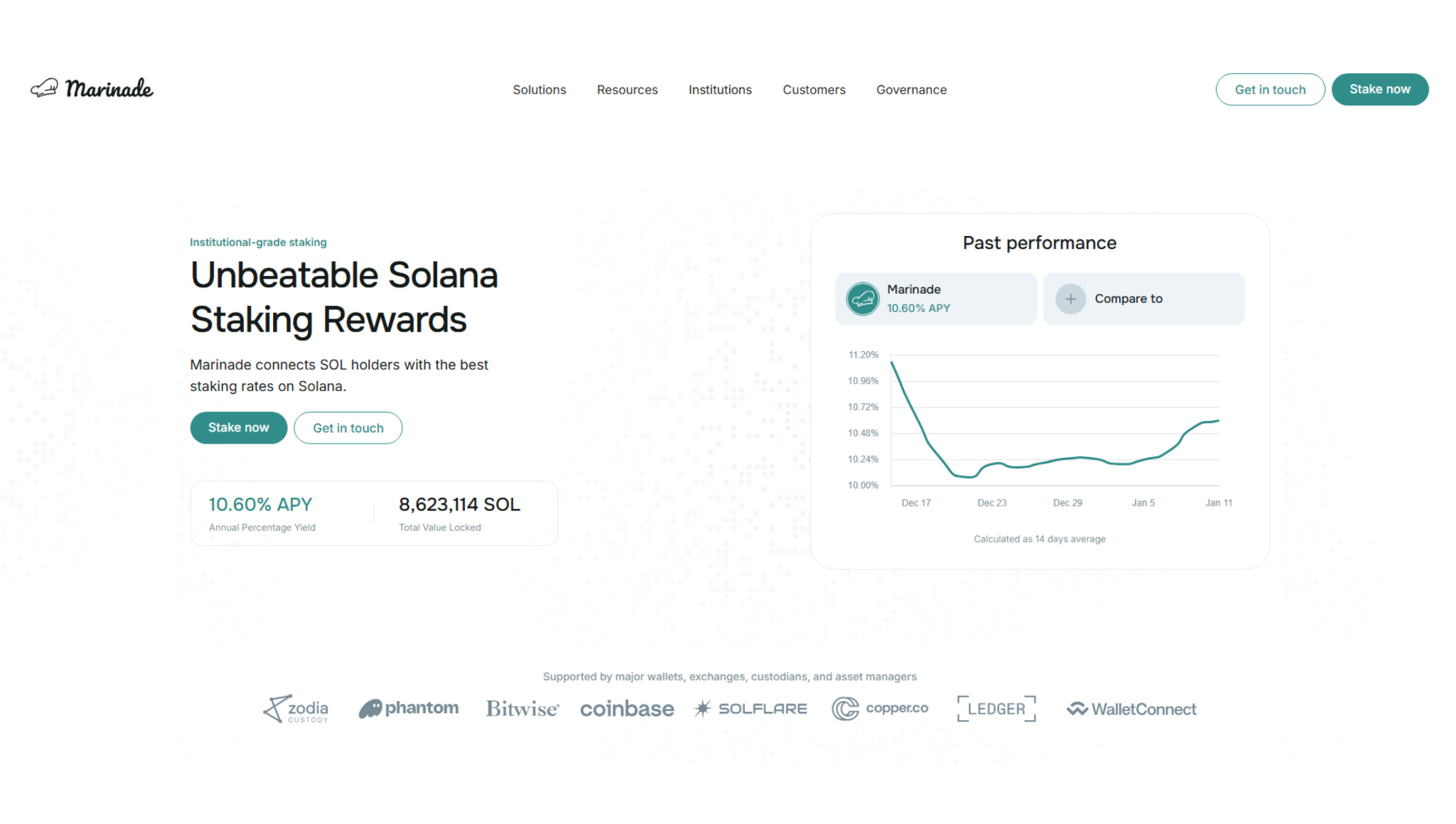Click the Zodia Custody logo
The image size is (1456, 824).
(x=296, y=709)
